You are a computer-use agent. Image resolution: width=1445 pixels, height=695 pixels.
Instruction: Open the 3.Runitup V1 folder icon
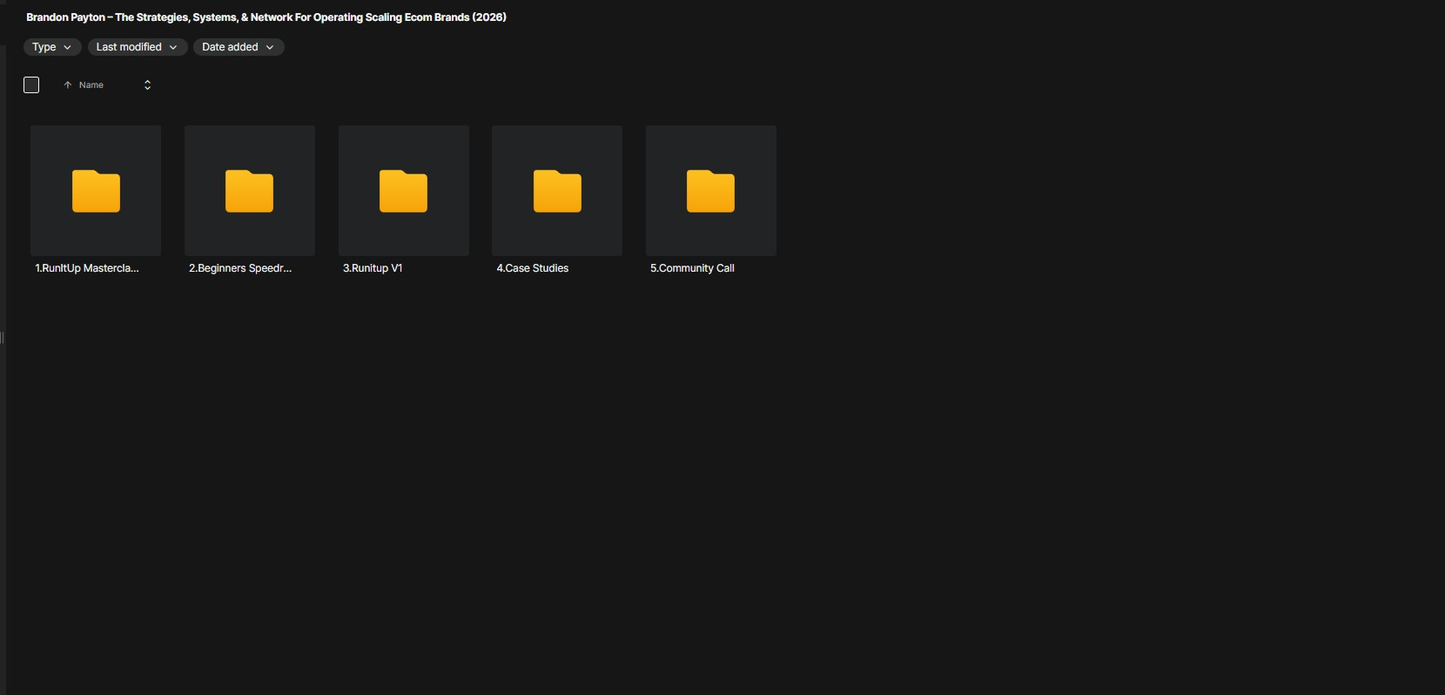pyautogui.click(x=403, y=191)
